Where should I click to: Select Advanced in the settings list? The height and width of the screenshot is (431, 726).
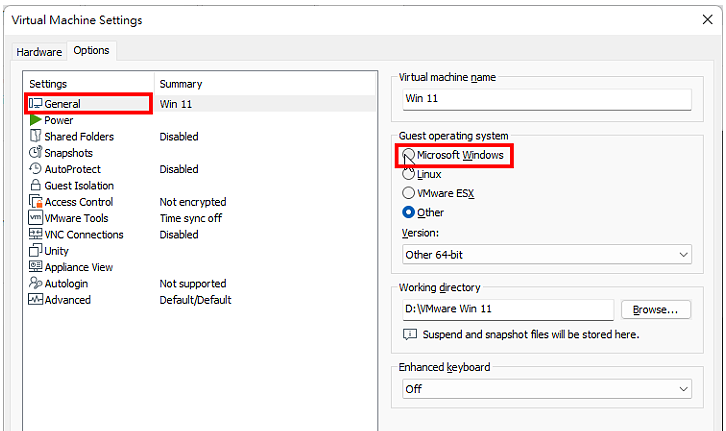(x=68, y=300)
